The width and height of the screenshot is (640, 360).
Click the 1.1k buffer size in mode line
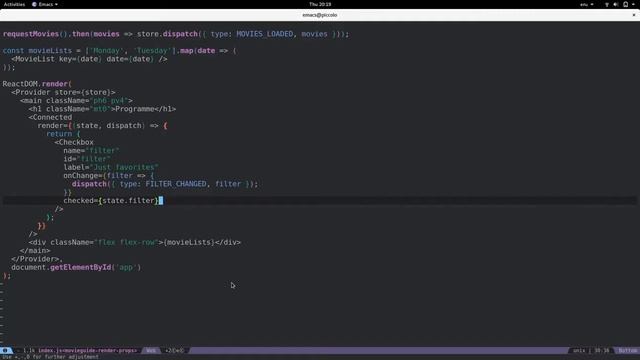[29, 350]
